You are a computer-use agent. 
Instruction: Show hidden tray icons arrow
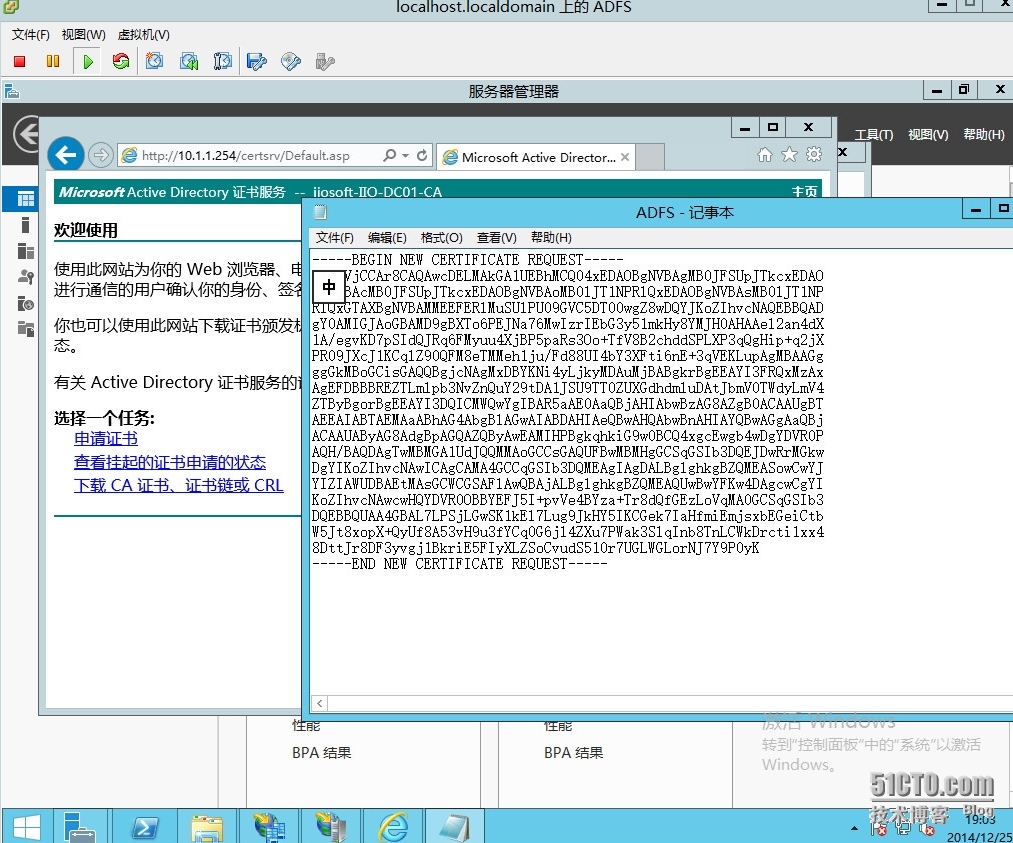(854, 828)
